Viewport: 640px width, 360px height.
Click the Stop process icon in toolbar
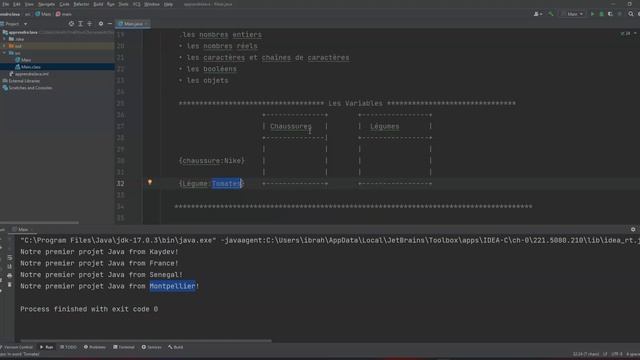[620, 14]
